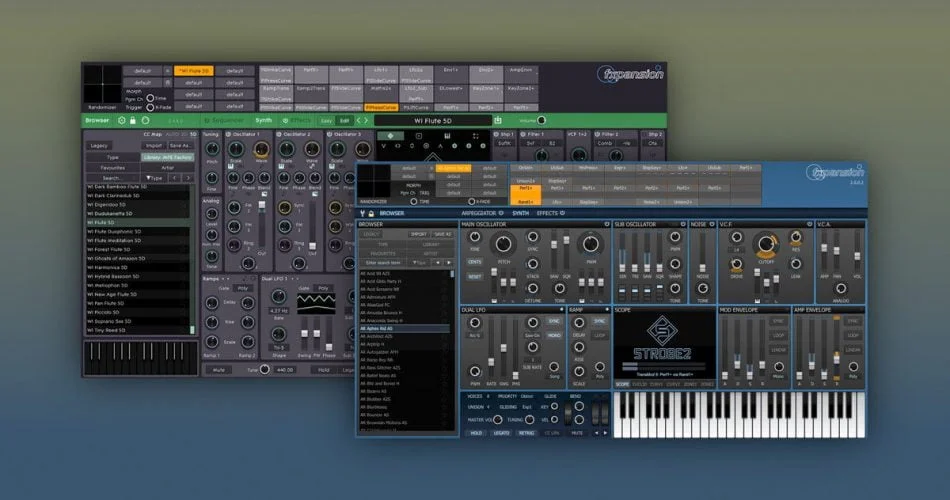Open the Type dropdown in Strobe2 browser
950x500 pixels.
419,263
